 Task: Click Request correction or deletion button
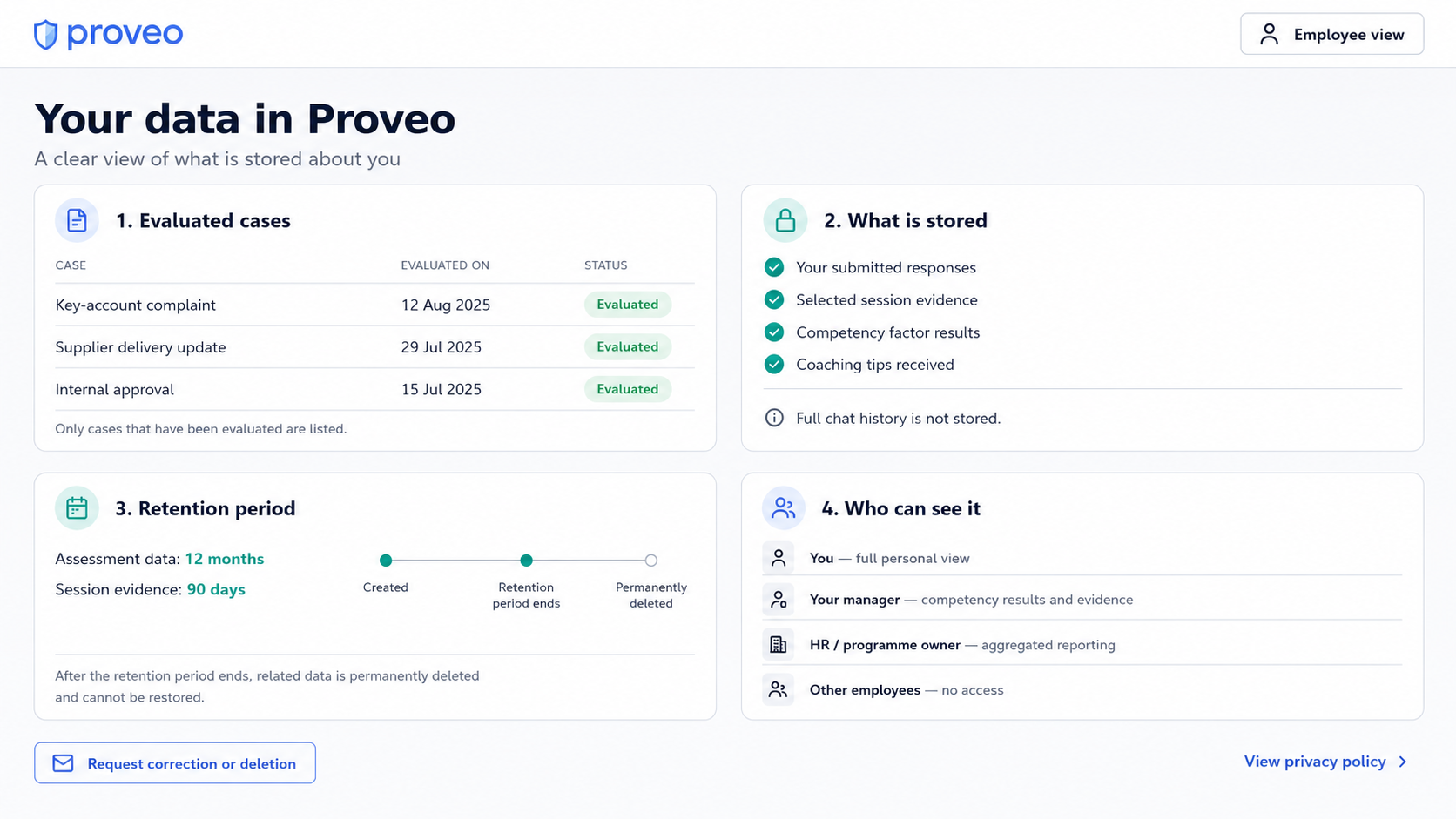[175, 763]
